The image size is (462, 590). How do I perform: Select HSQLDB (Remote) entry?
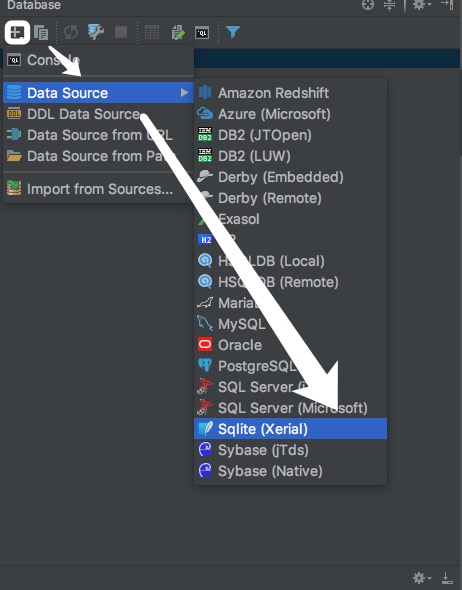(290, 282)
